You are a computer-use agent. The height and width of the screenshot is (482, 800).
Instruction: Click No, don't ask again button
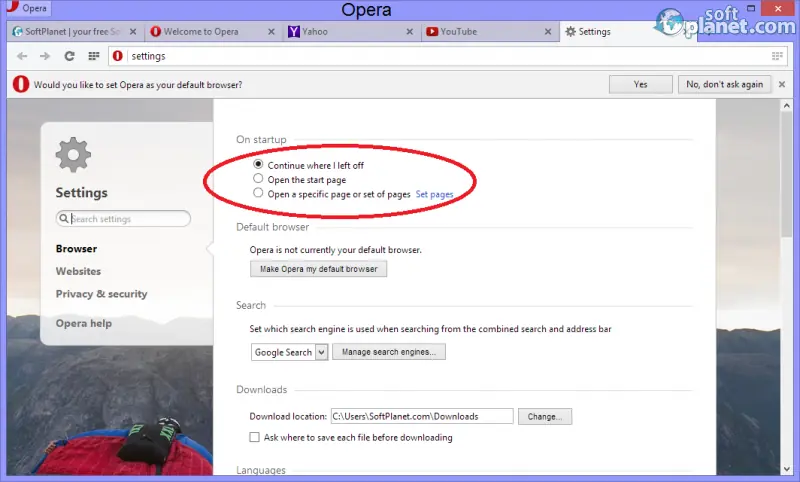[x=724, y=85]
